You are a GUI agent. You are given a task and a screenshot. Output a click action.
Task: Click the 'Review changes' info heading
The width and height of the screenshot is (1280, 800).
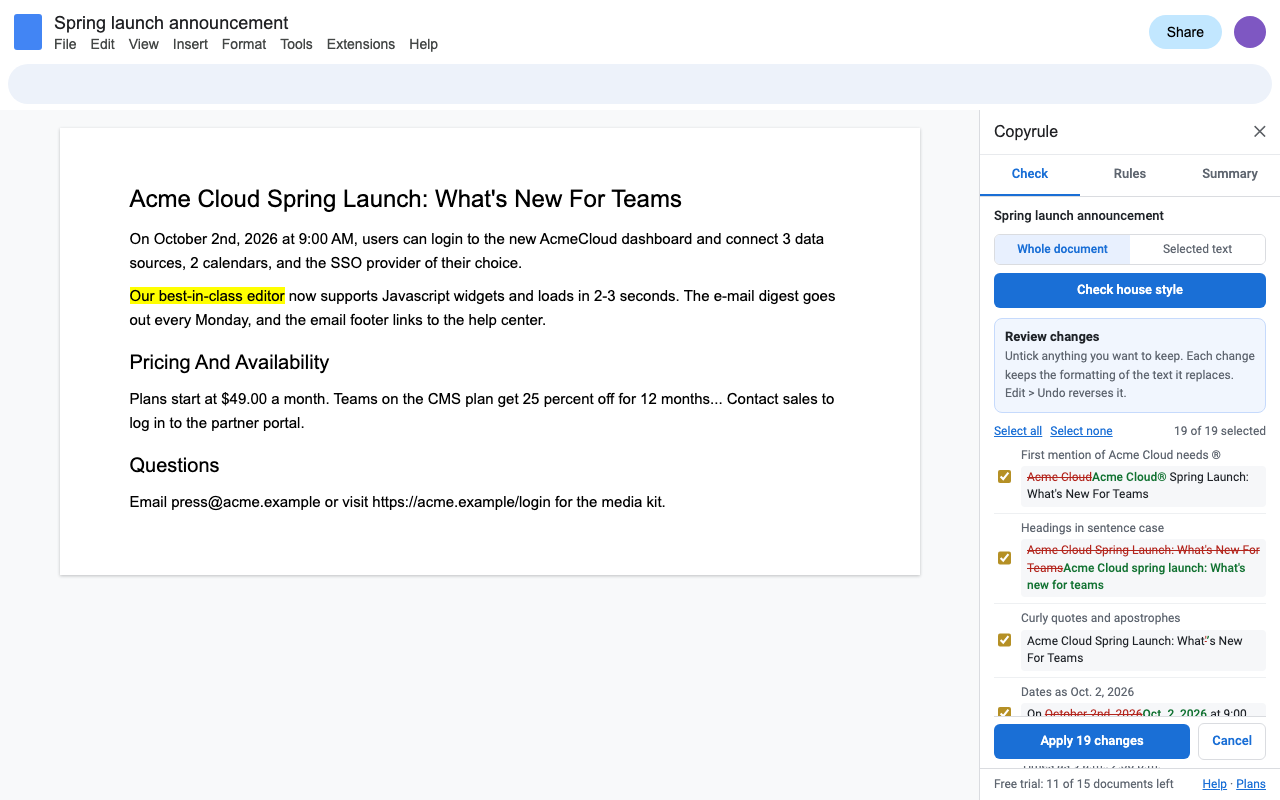click(1052, 337)
